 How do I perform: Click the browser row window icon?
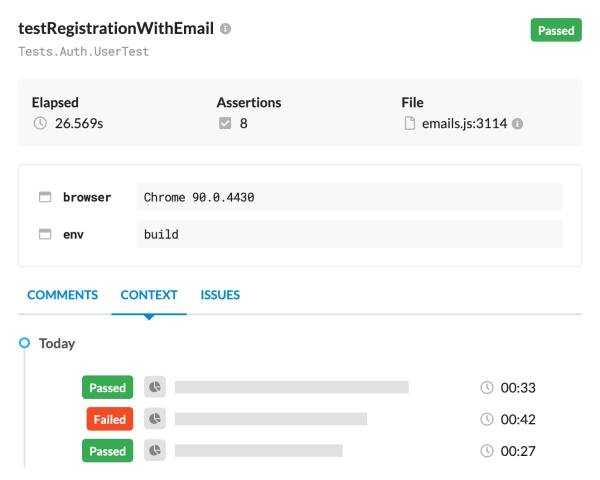[45, 197]
